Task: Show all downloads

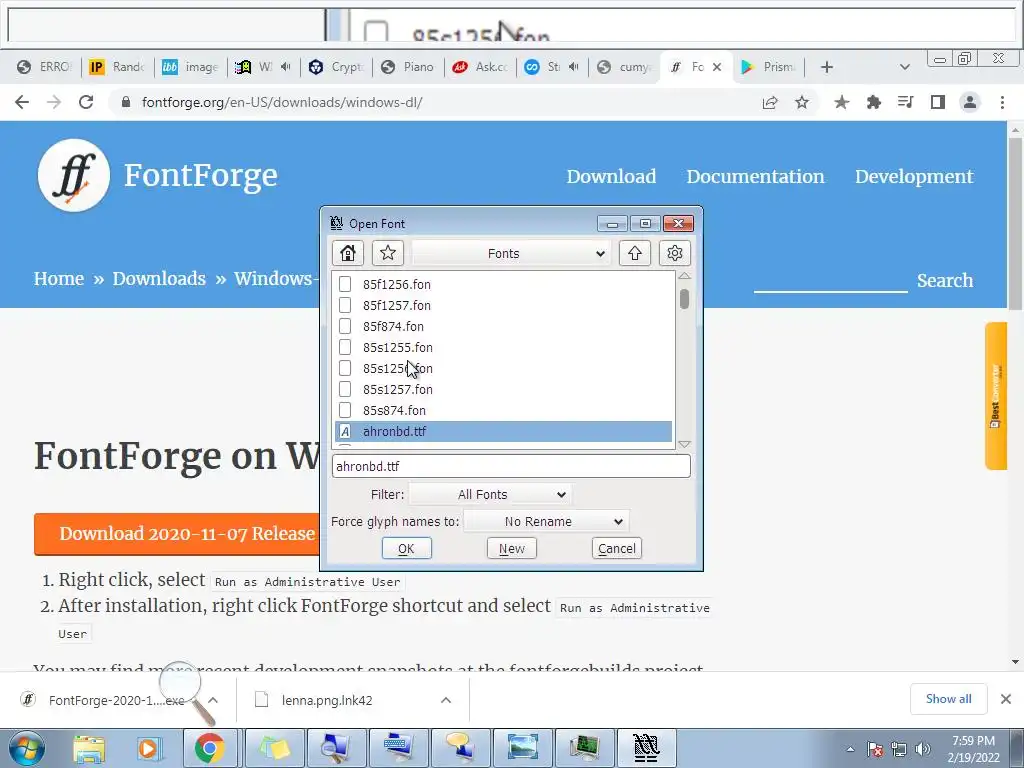Action: click(x=948, y=699)
